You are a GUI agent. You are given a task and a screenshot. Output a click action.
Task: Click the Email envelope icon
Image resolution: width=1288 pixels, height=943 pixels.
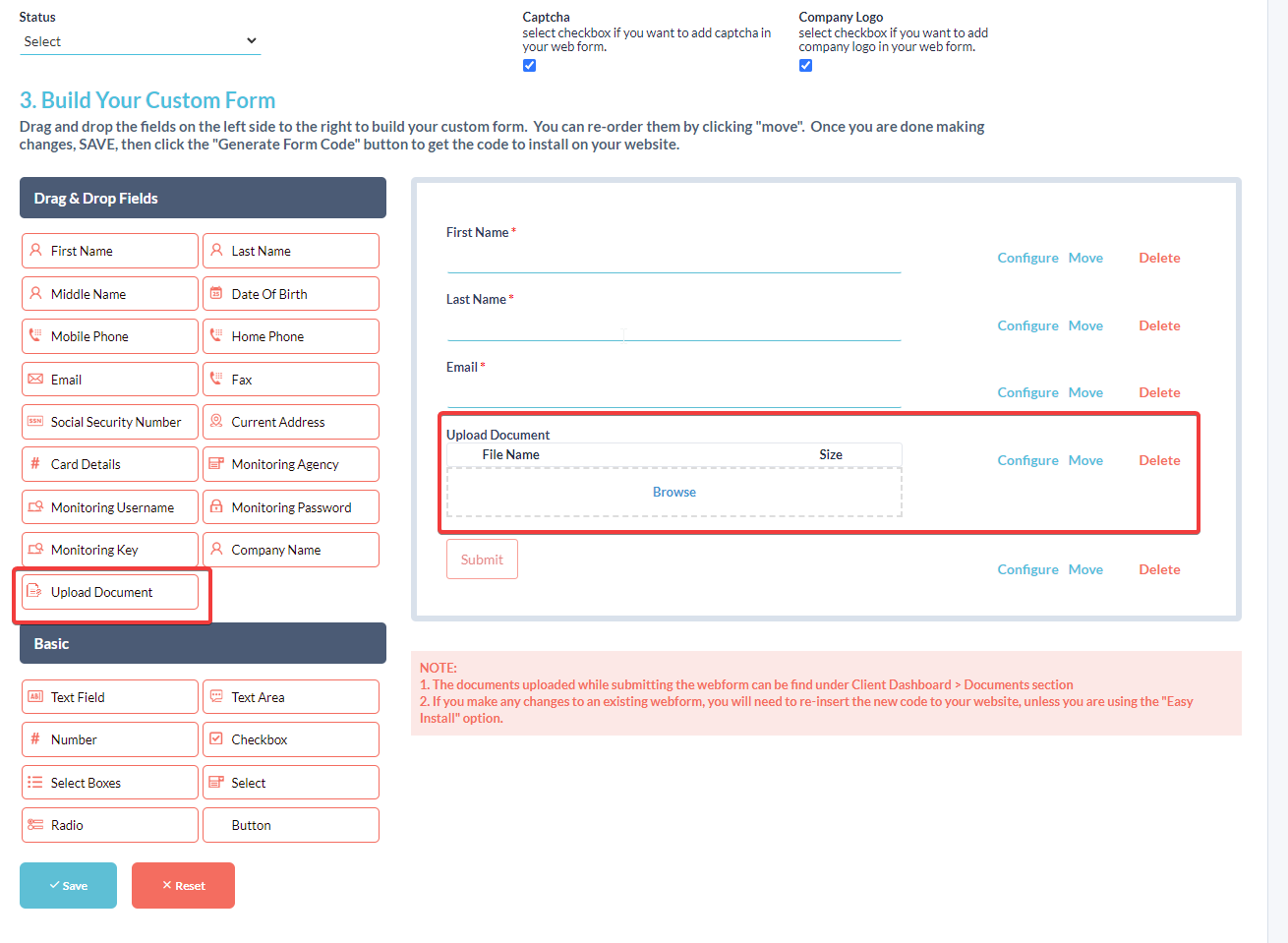pos(35,380)
